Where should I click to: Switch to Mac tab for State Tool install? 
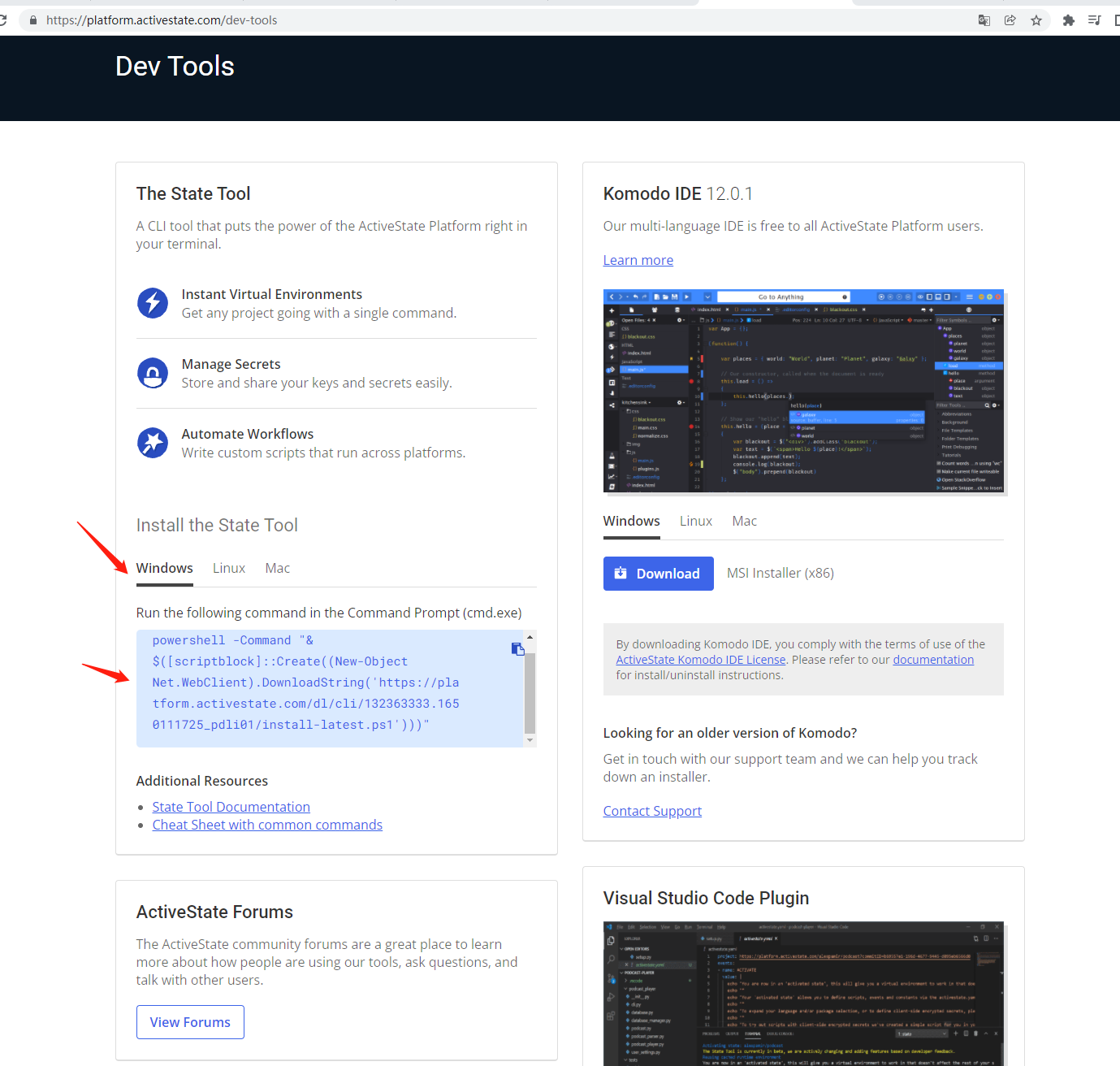[x=278, y=568]
